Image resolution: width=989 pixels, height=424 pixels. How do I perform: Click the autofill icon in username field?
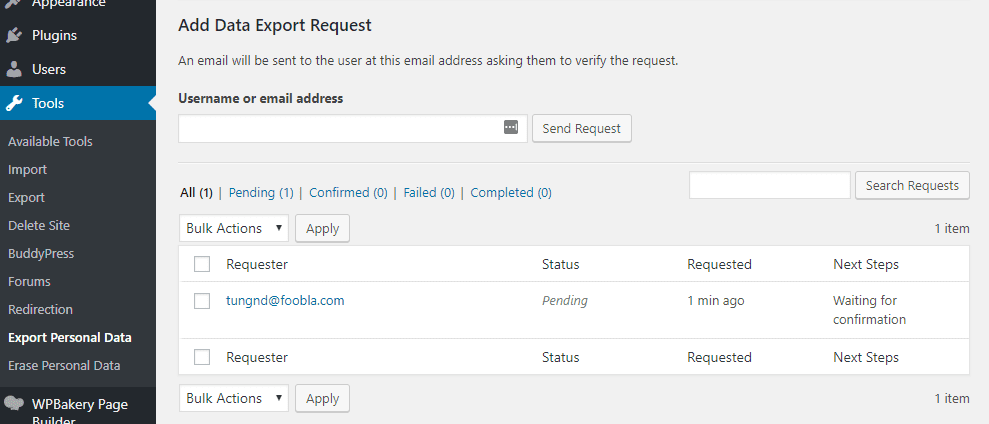coord(511,128)
